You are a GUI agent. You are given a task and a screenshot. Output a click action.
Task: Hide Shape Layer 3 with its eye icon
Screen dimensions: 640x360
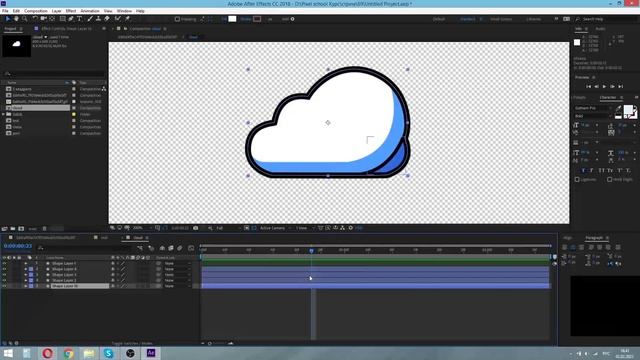click(x=4, y=275)
